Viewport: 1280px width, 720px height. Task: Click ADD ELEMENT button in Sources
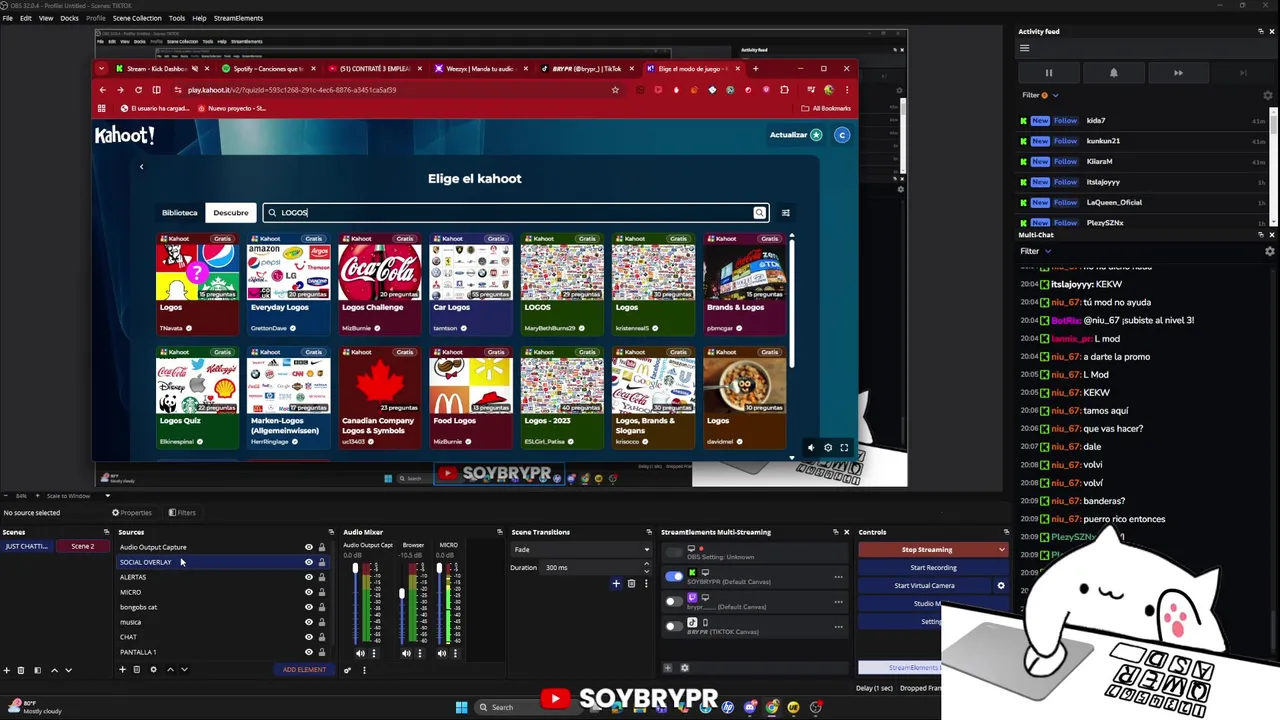[x=304, y=670]
